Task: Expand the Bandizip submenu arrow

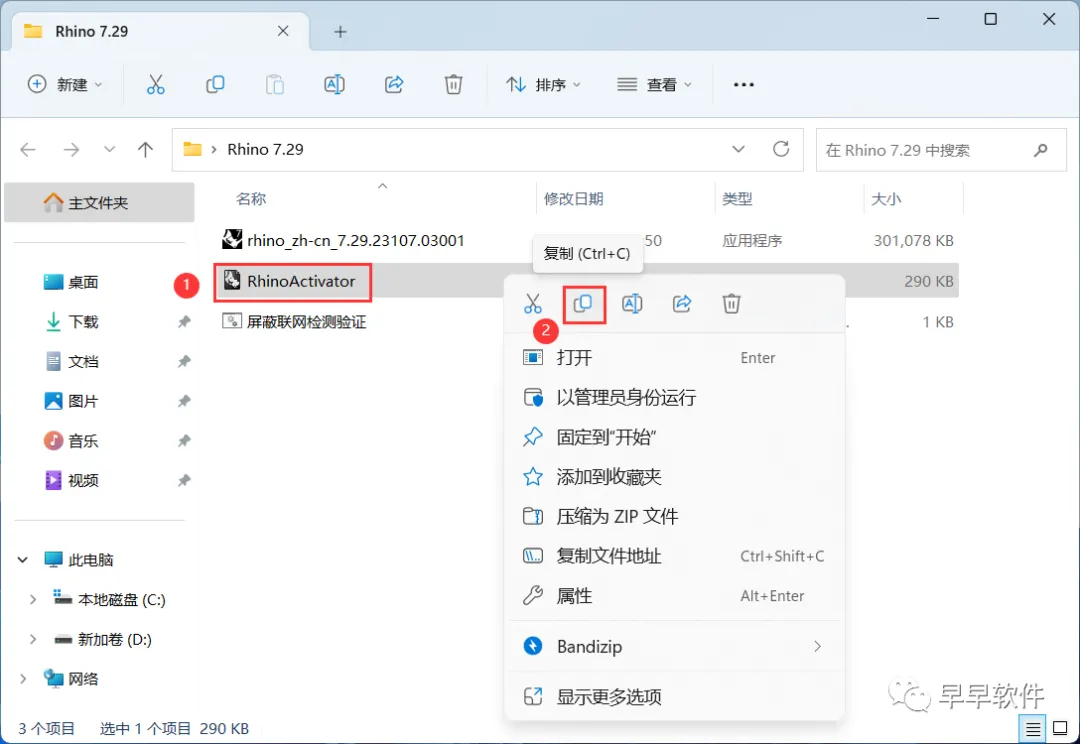Action: coord(818,646)
